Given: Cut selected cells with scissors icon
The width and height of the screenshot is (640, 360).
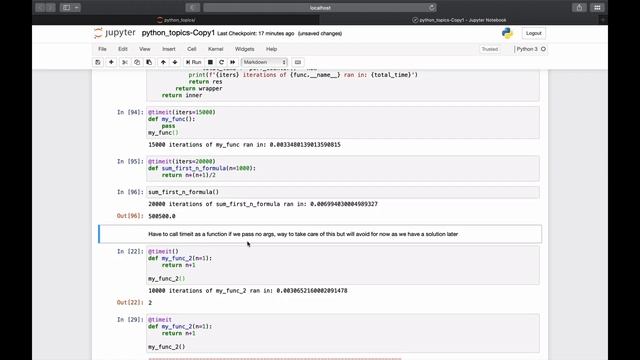Looking at the screenshot, I should pyautogui.click(x=124, y=62).
